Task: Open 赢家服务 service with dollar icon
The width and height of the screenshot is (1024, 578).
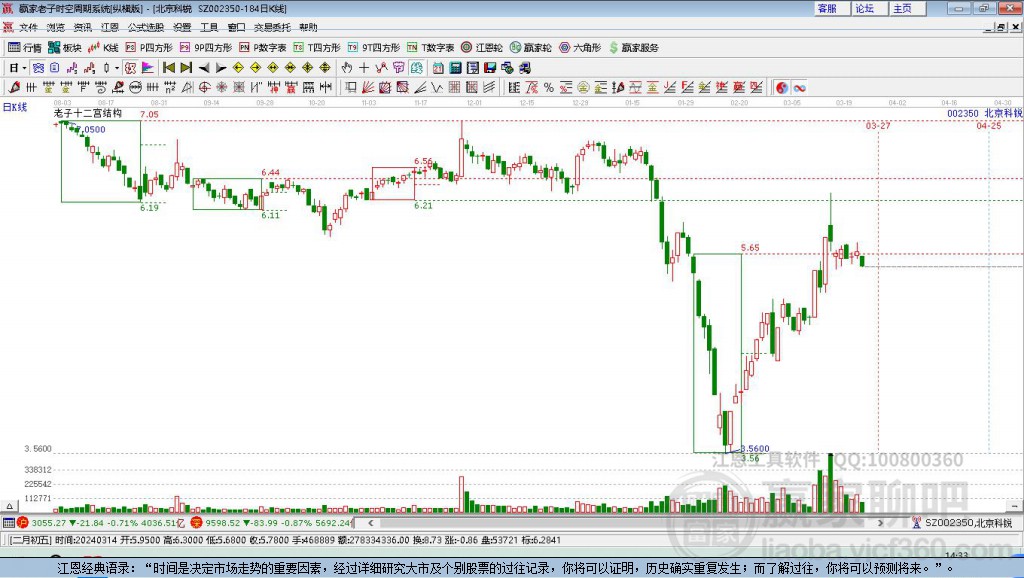Action: click(x=633, y=48)
